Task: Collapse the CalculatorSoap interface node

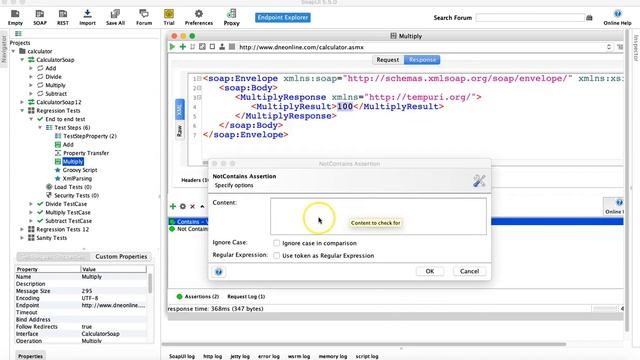Action: [22, 60]
